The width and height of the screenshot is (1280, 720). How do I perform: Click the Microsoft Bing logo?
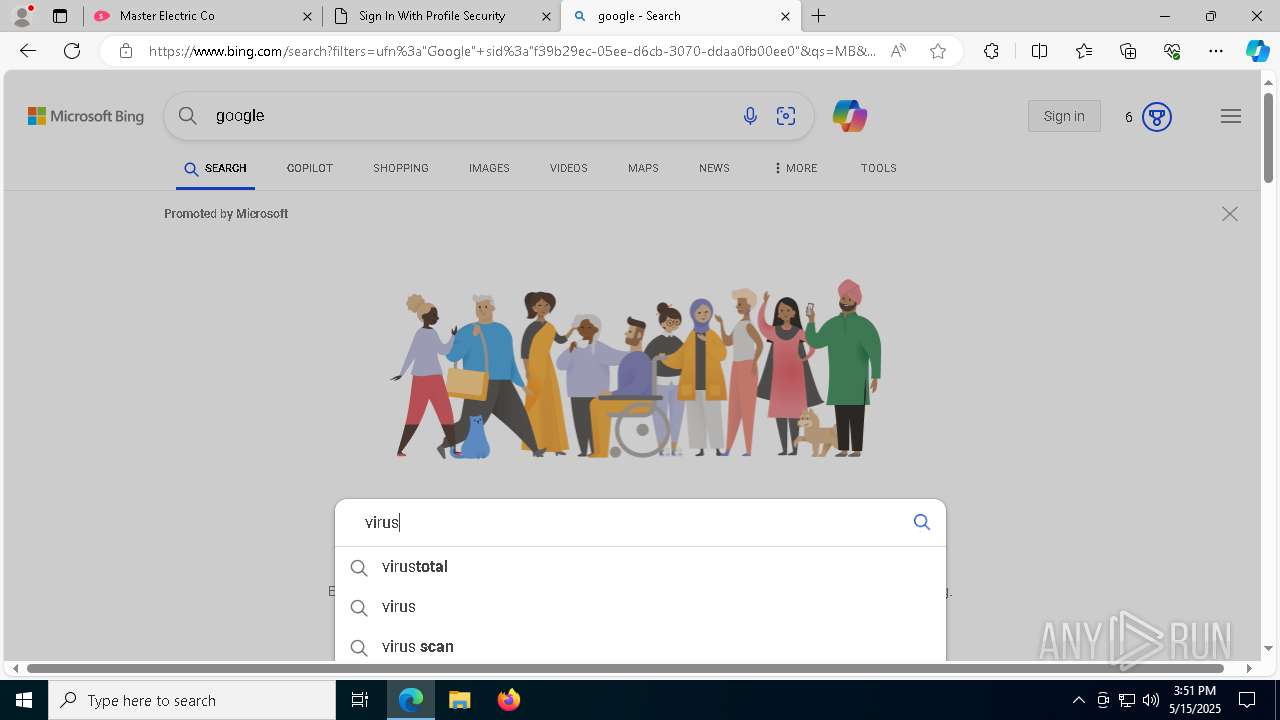[86, 116]
